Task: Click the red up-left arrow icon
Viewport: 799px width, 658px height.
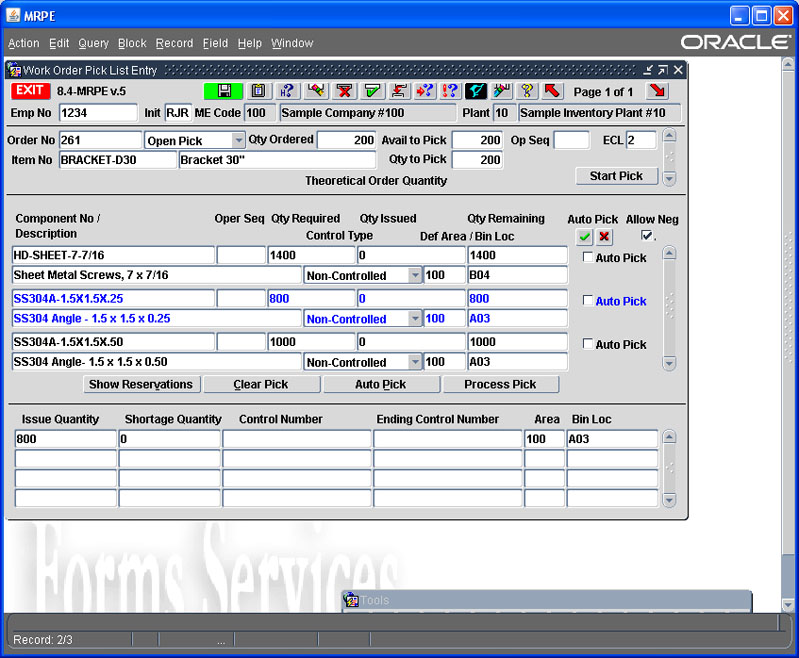Action: [x=552, y=91]
